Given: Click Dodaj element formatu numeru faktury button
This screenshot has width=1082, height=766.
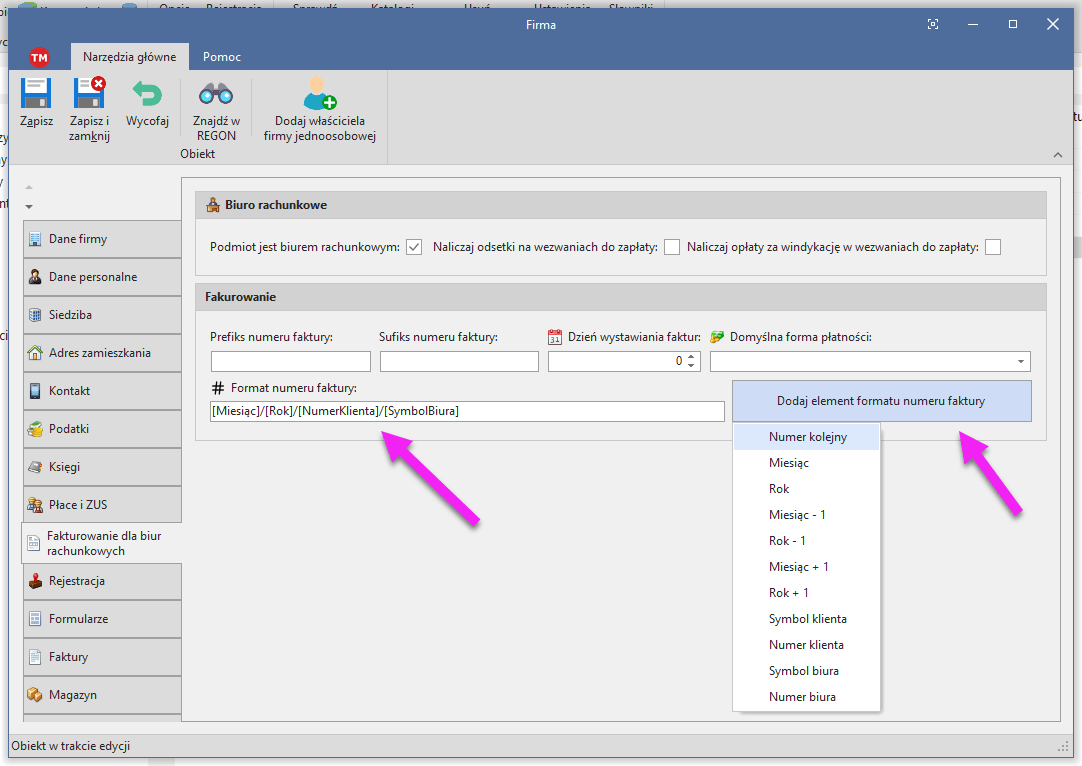Looking at the screenshot, I should 880,401.
